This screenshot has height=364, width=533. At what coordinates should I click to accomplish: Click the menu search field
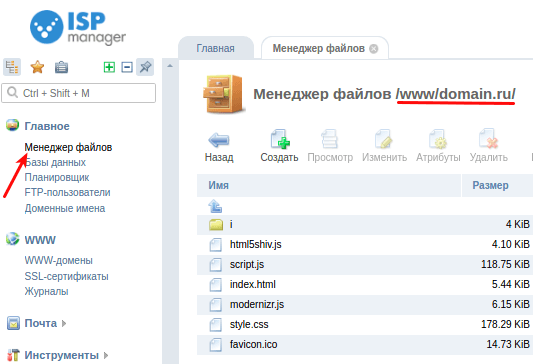click(79, 93)
